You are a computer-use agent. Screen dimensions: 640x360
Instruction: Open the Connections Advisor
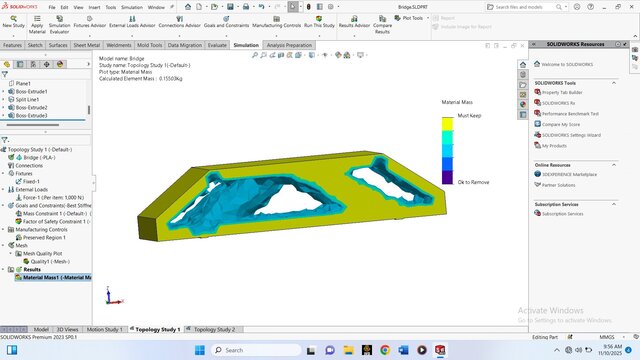pos(180,22)
